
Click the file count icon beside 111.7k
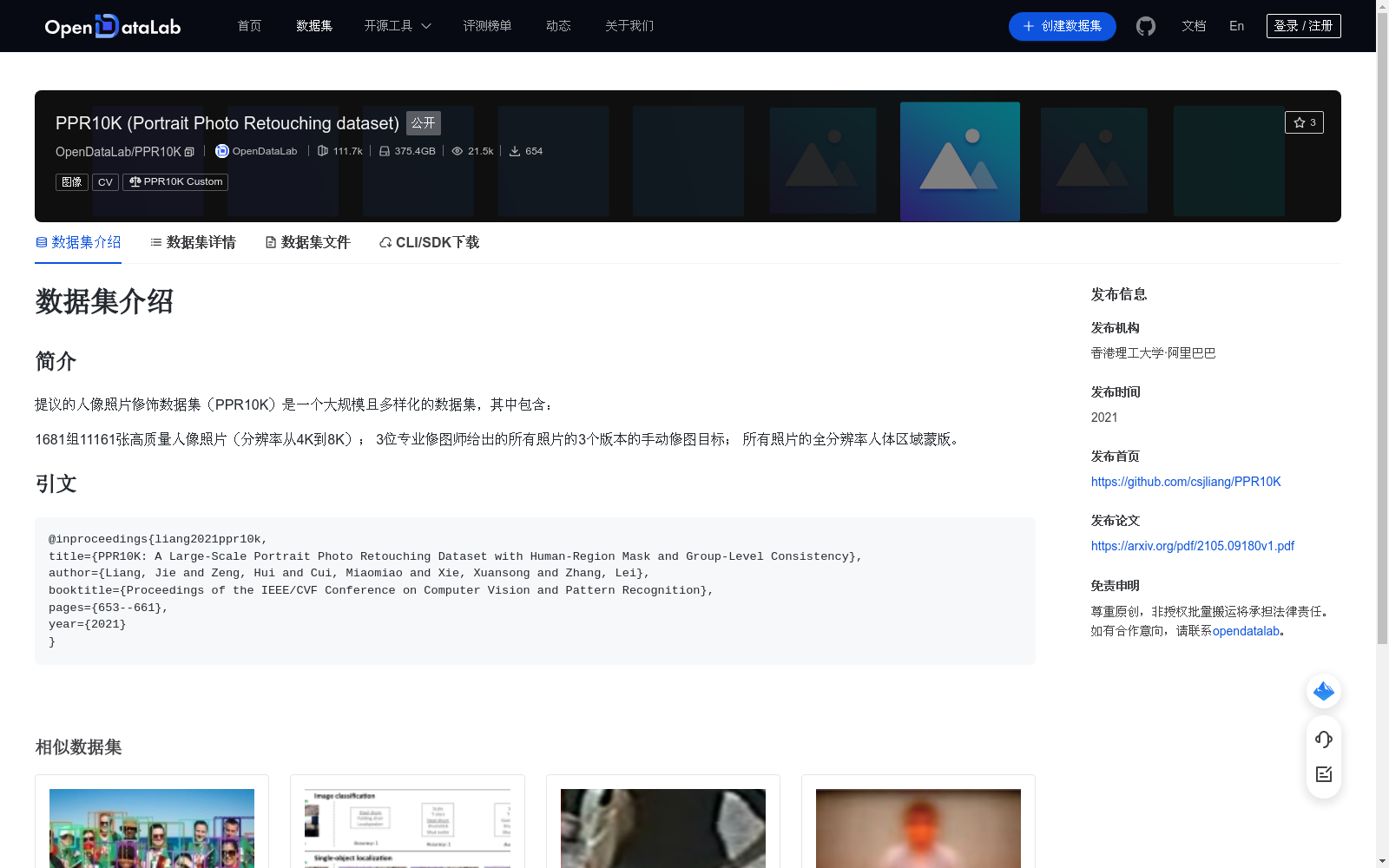(x=323, y=151)
